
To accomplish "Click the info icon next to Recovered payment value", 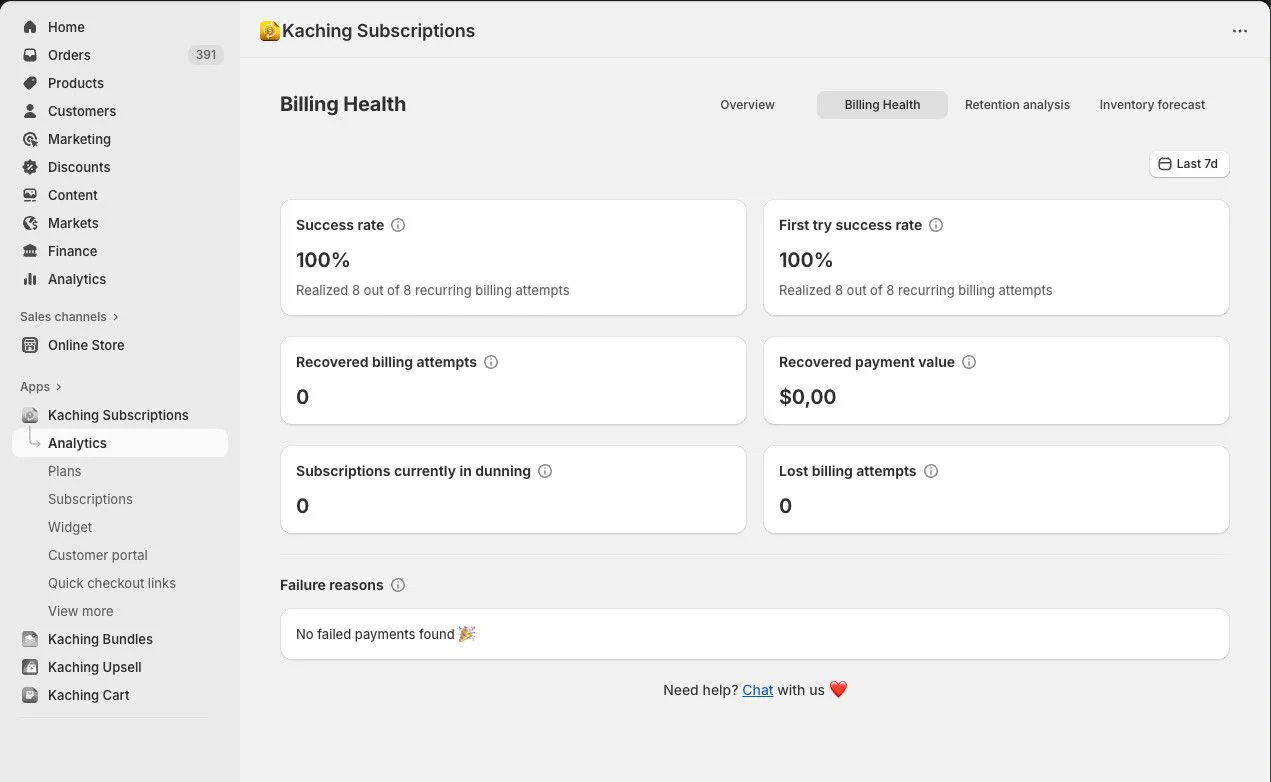I will pos(969,362).
